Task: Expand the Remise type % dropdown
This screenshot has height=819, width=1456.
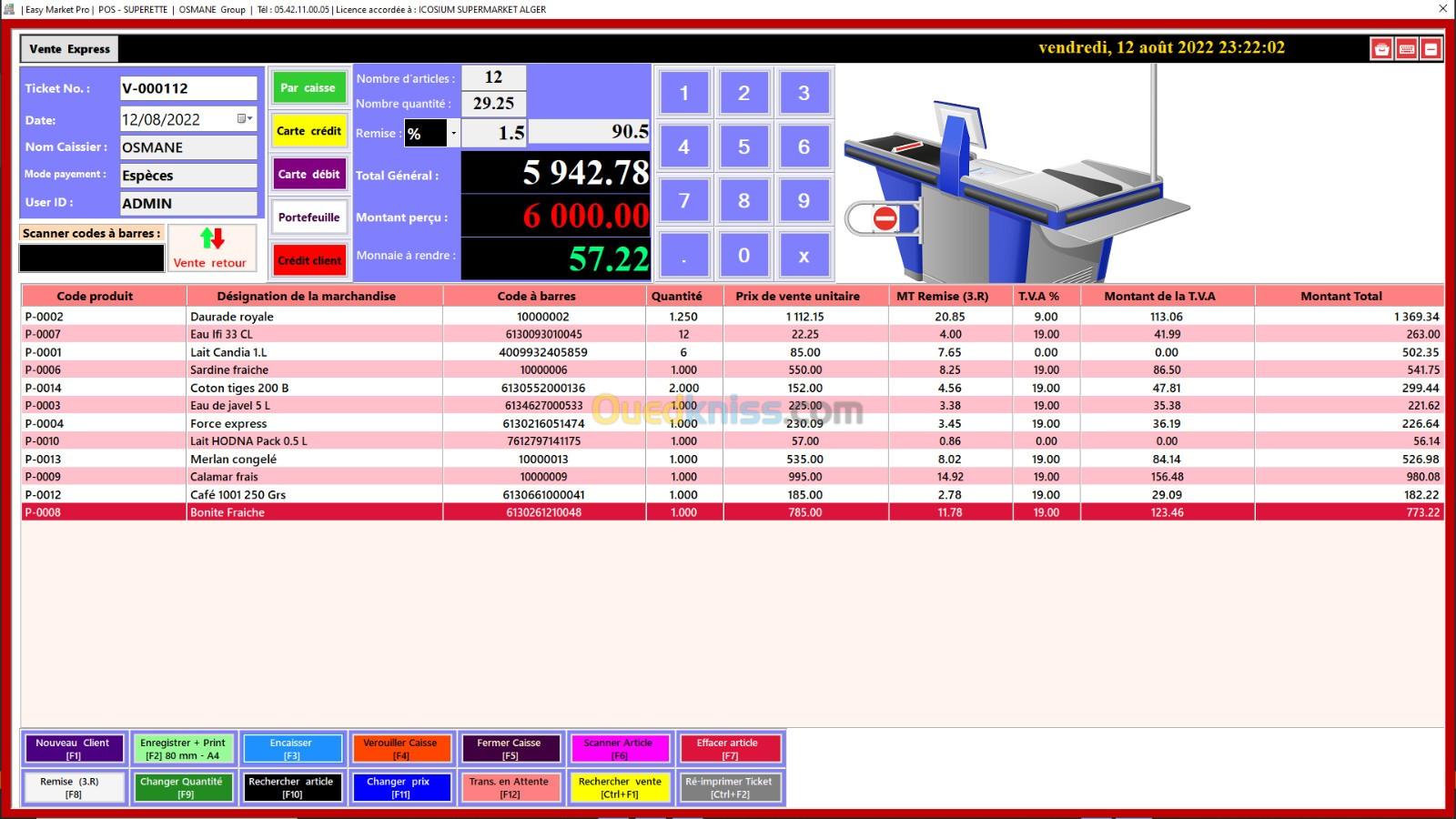Action: tap(453, 134)
